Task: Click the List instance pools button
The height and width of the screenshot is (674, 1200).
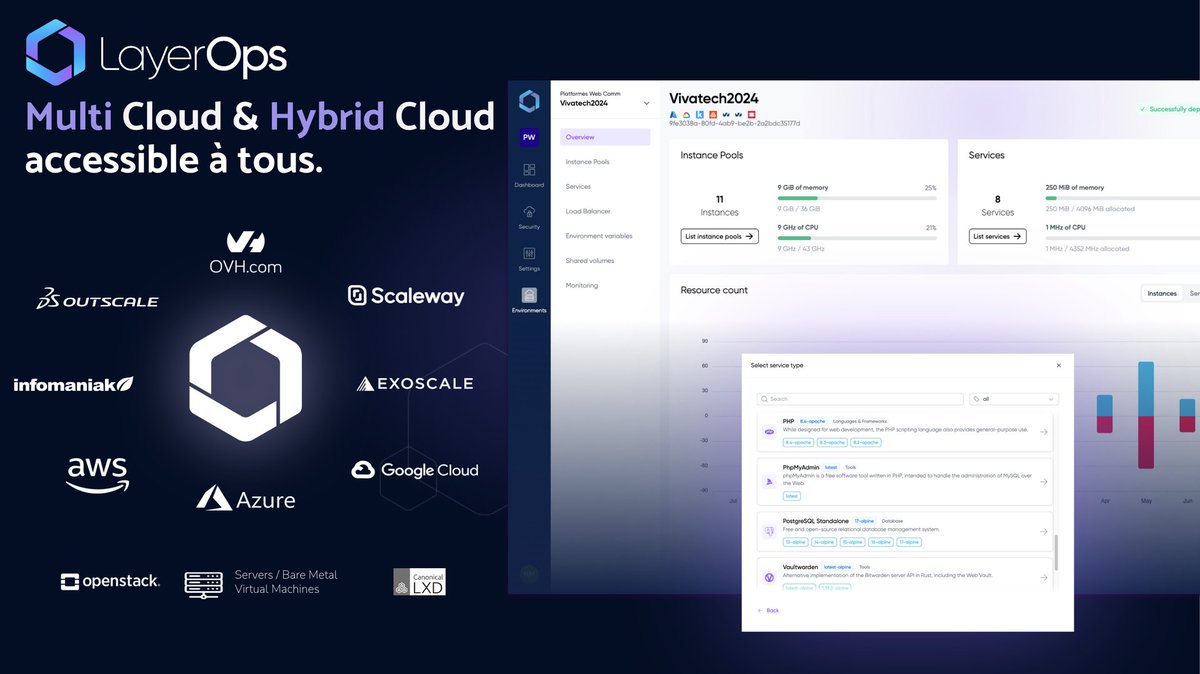Action: click(x=720, y=236)
